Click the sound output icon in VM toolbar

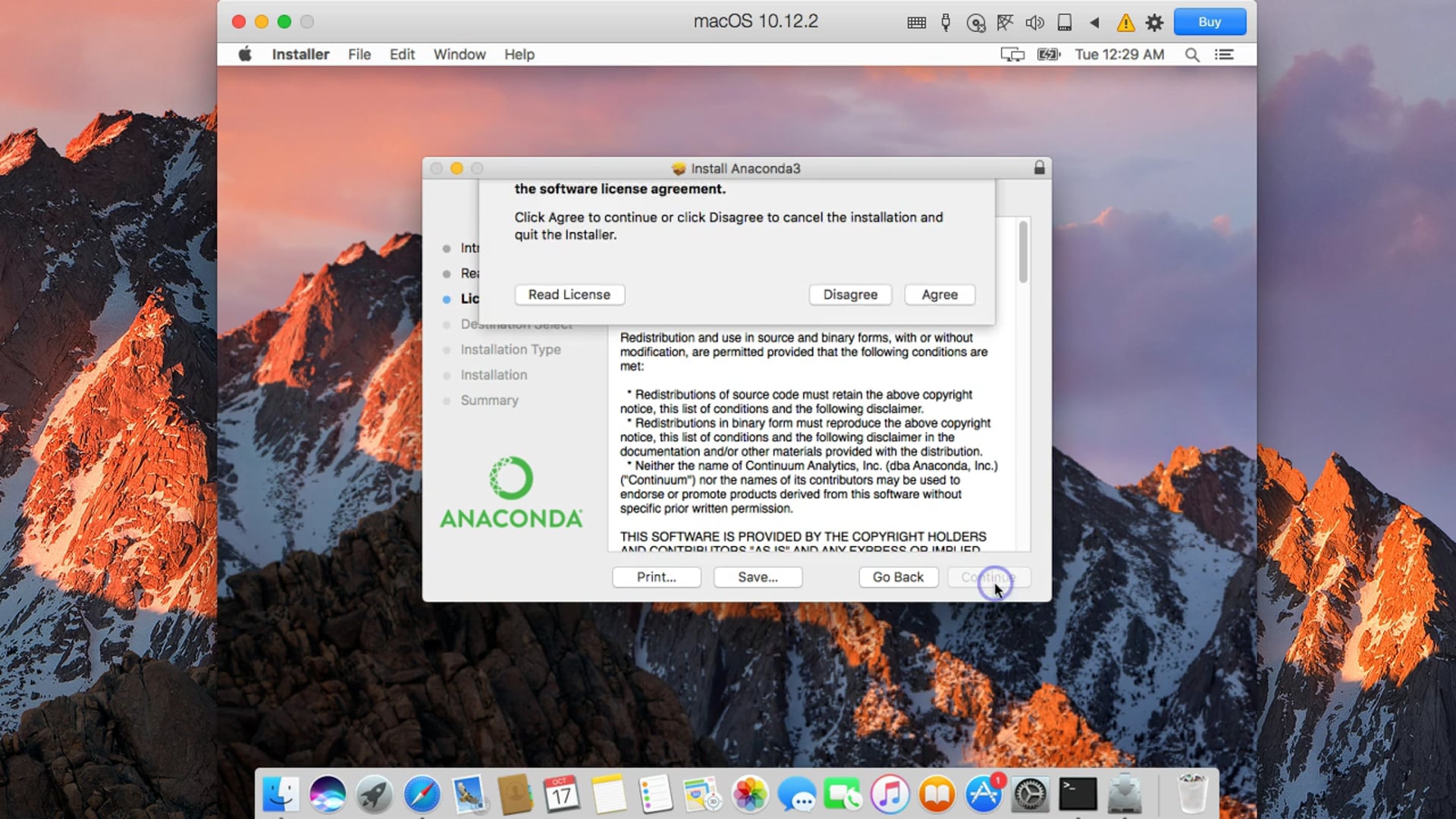click(x=1035, y=23)
